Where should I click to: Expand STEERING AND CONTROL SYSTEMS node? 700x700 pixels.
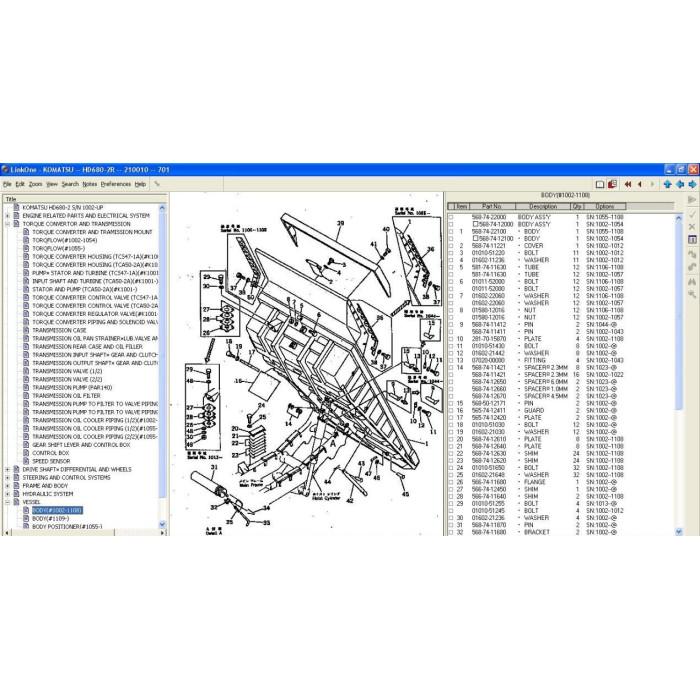7,478
